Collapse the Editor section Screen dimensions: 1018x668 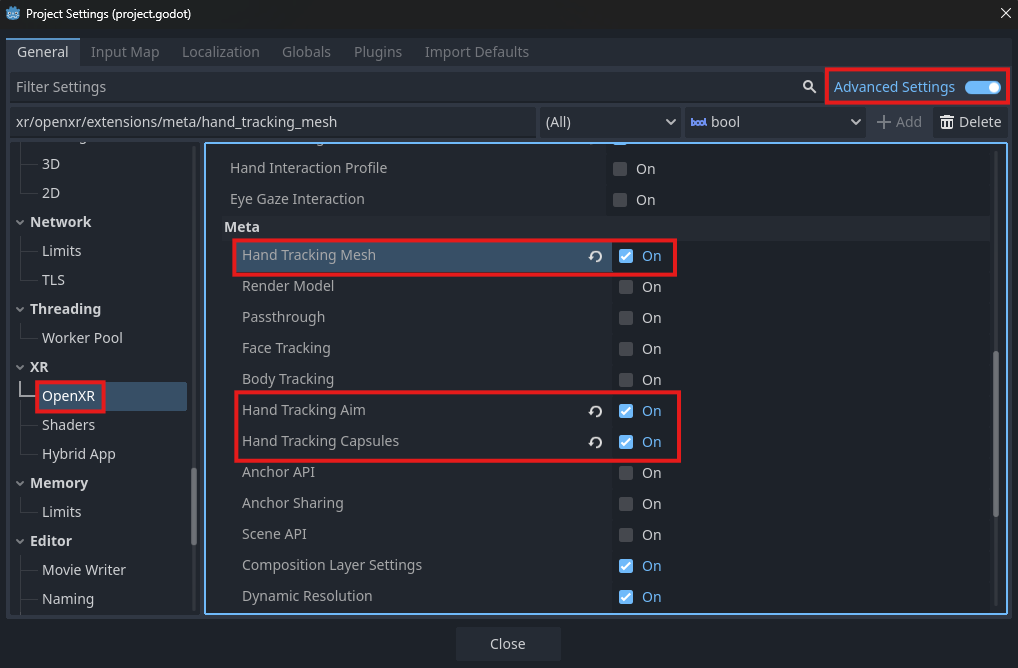click(x=20, y=541)
